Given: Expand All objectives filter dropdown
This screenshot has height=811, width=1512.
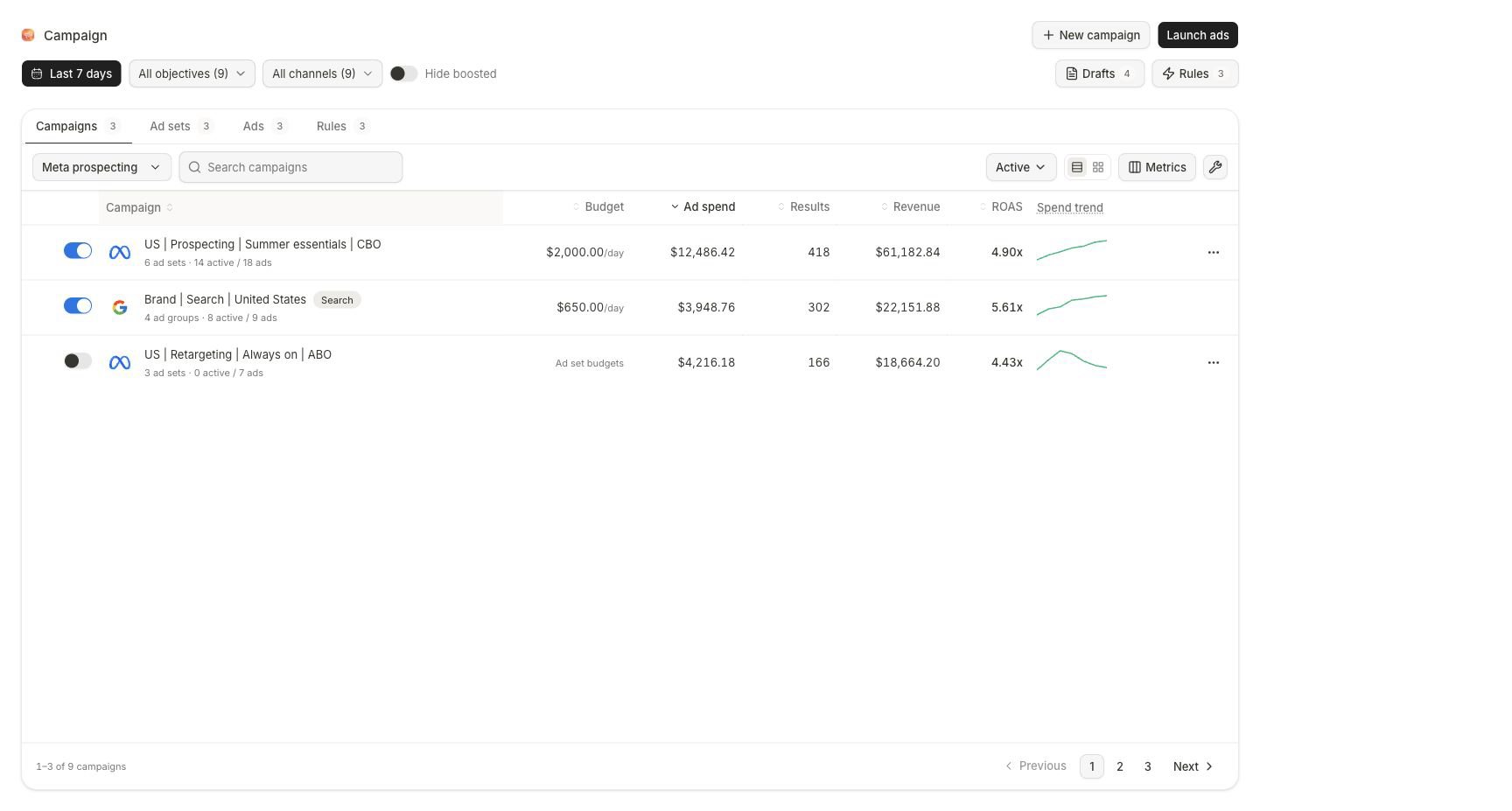Looking at the screenshot, I should click(x=192, y=73).
